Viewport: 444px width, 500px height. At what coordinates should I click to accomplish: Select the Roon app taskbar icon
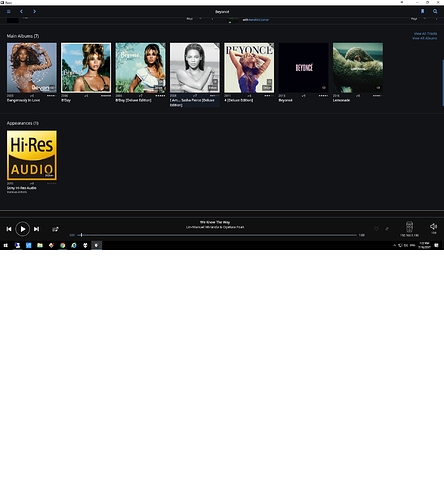tap(96, 245)
